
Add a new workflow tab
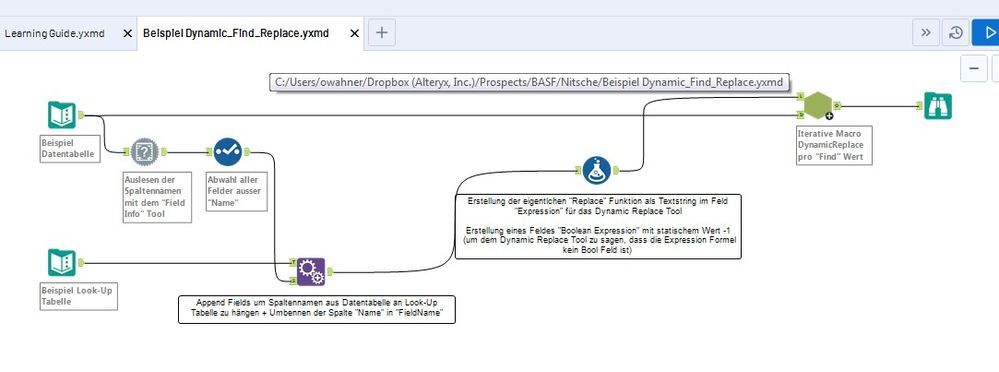click(x=382, y=32)
